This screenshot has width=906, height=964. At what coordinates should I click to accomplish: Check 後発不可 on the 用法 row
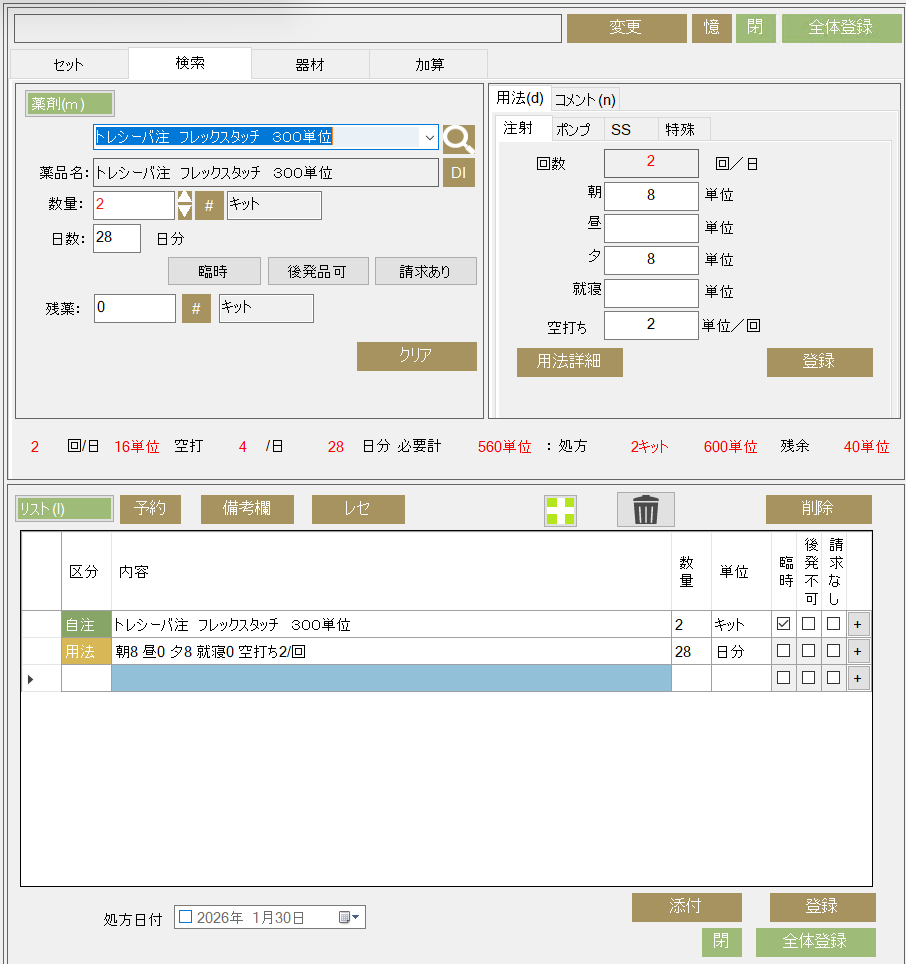[810, 651]
